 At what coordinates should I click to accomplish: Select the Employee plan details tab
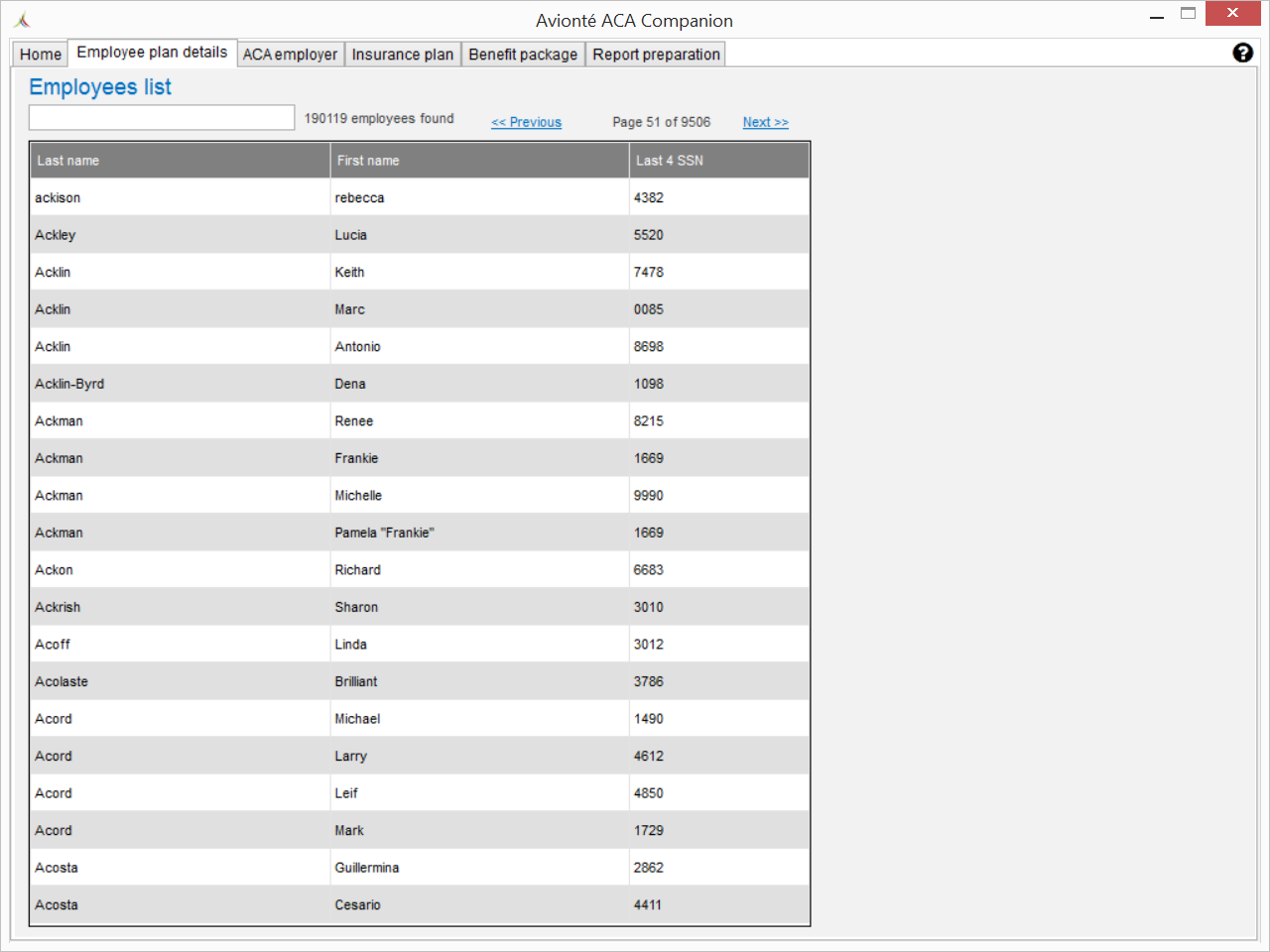(x=152, y=53)
